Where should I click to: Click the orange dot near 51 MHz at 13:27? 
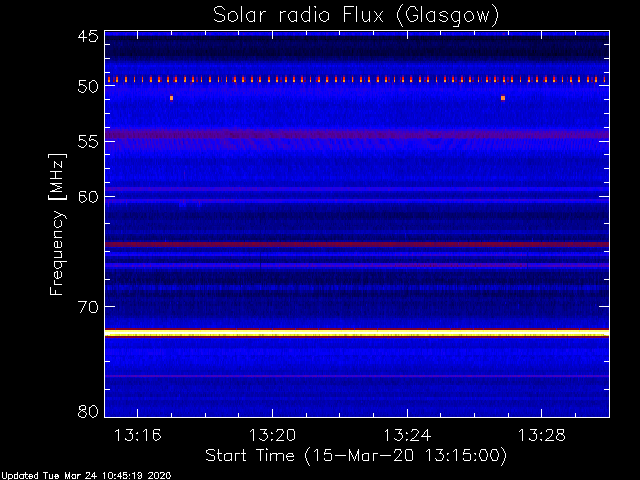coord(503,98)
